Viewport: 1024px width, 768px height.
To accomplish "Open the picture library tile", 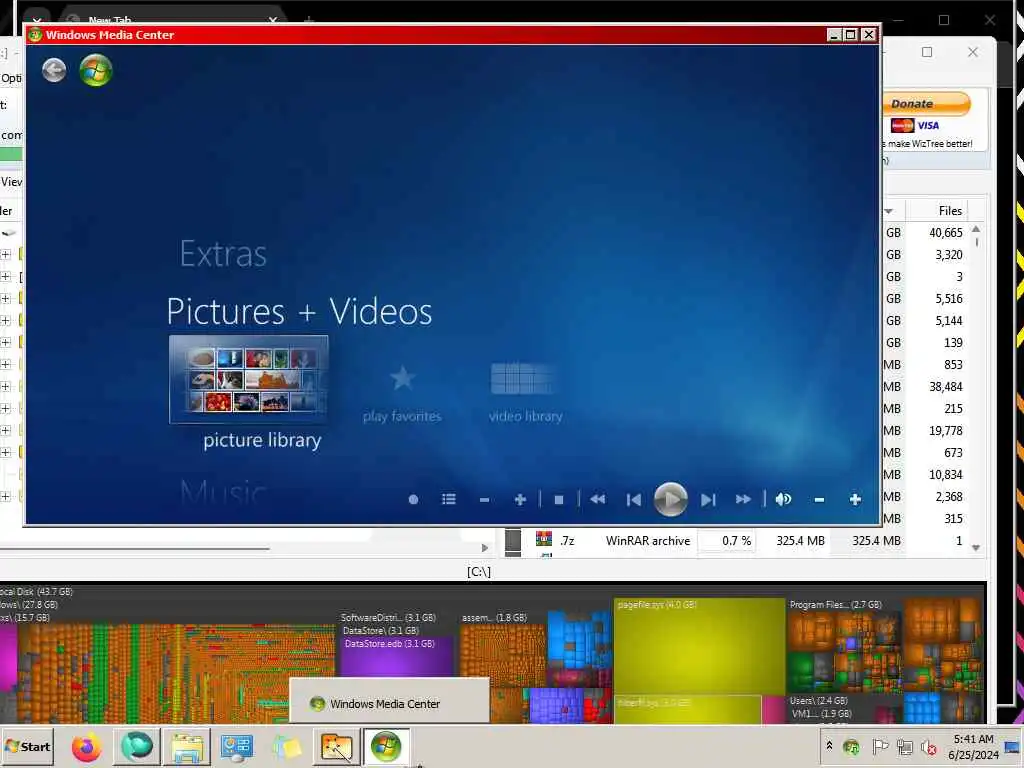I will (249, 379).
